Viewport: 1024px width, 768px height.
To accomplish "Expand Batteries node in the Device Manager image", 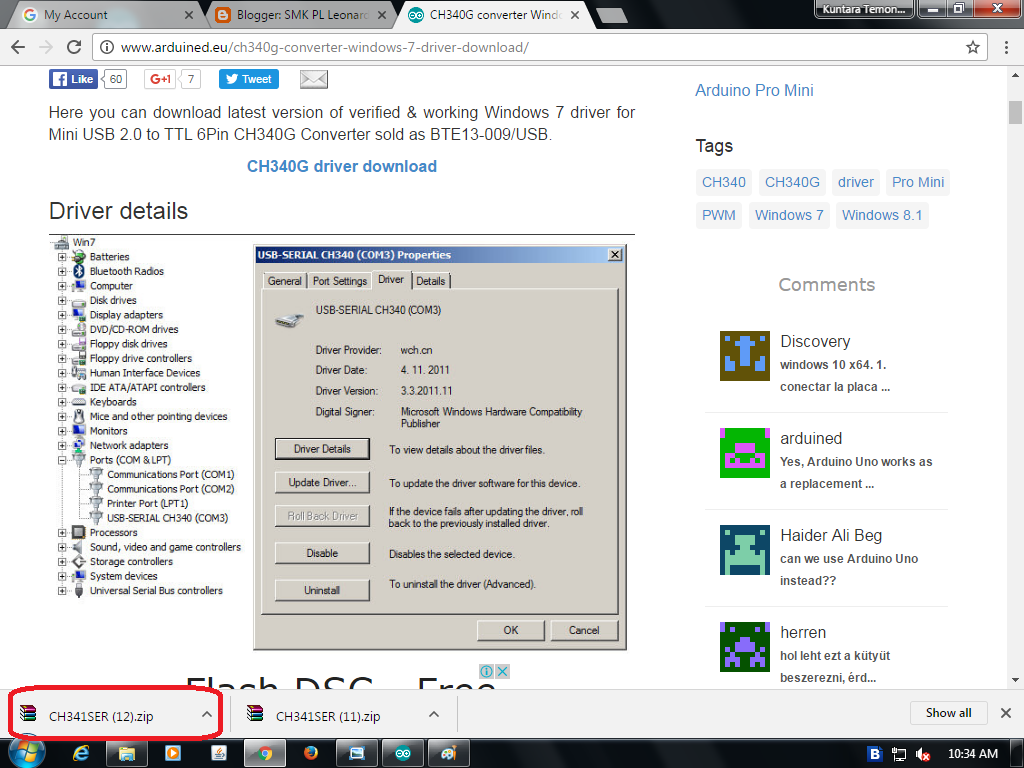I will [62, 257].
